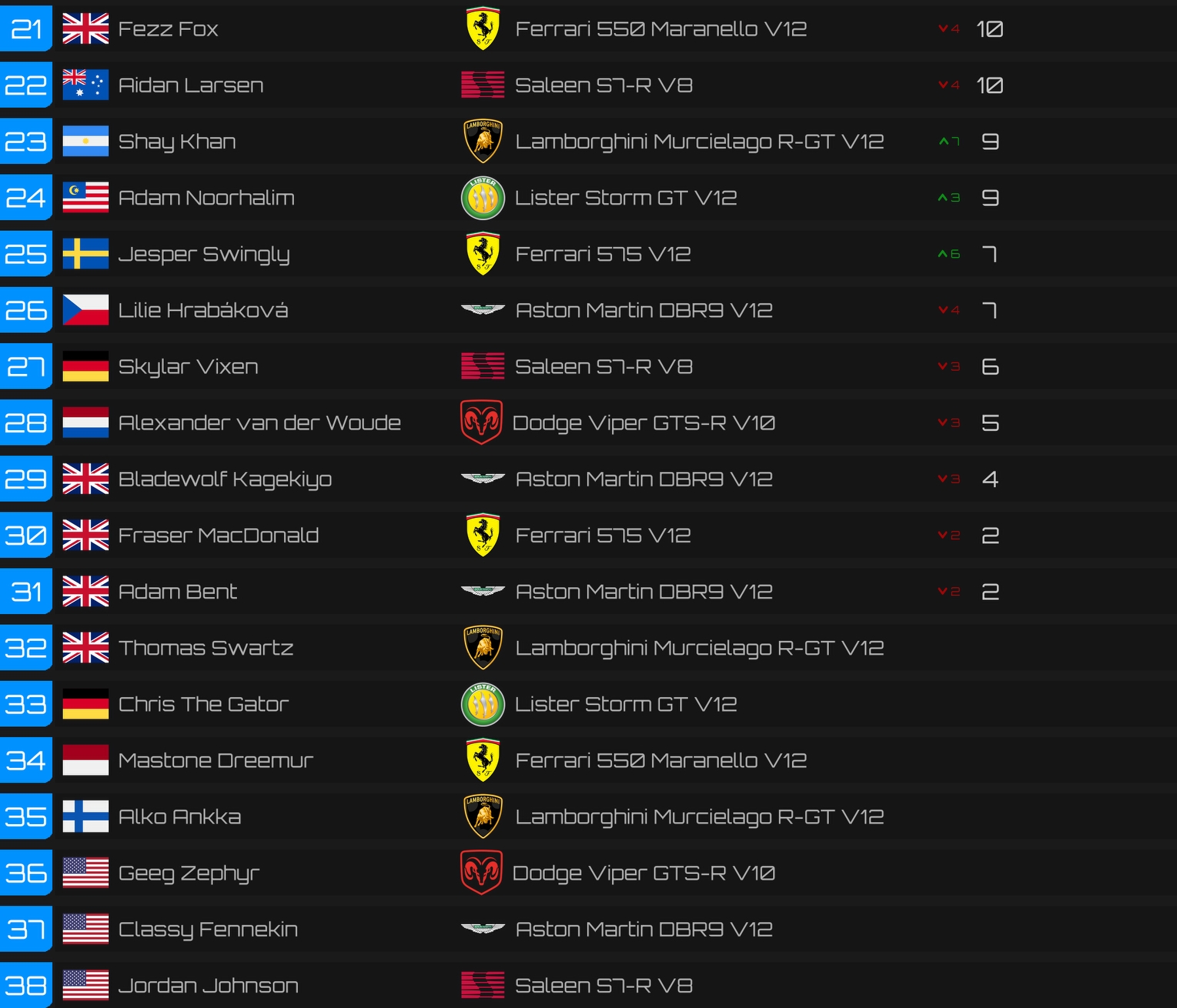
Task: Click Aidan Larsen's Saleen logo
Action: 483,85
